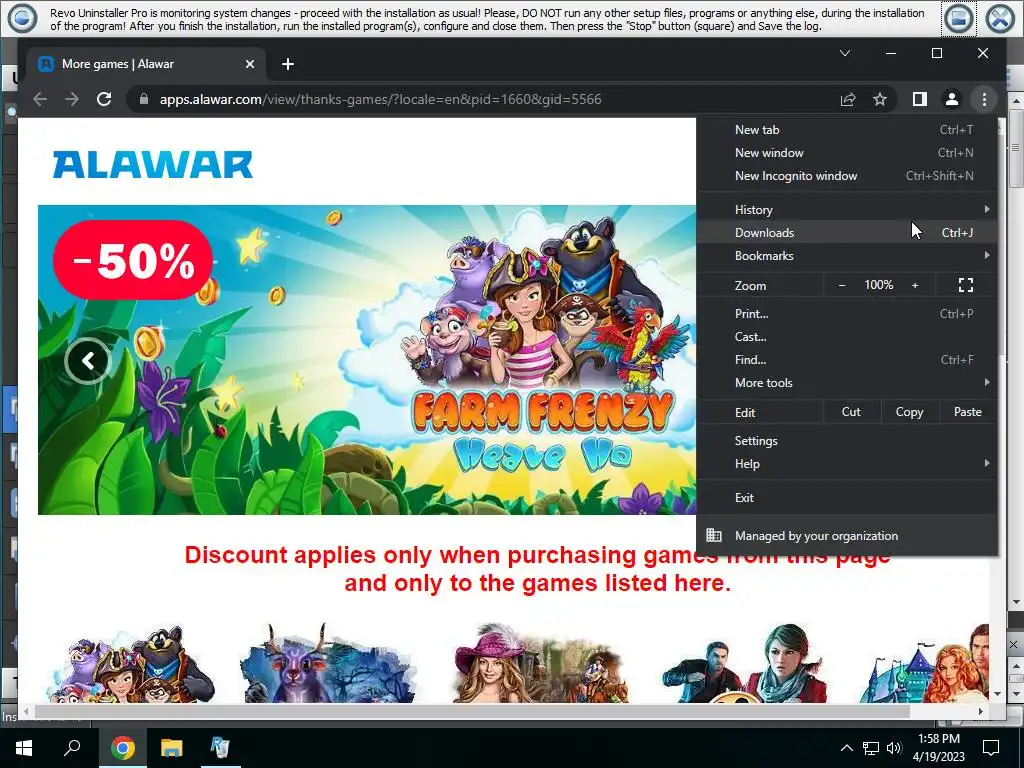Open Chrome profile avatar button
Image resolution: width=1024 pixels, height=768 pixels.
pos(952,99)
